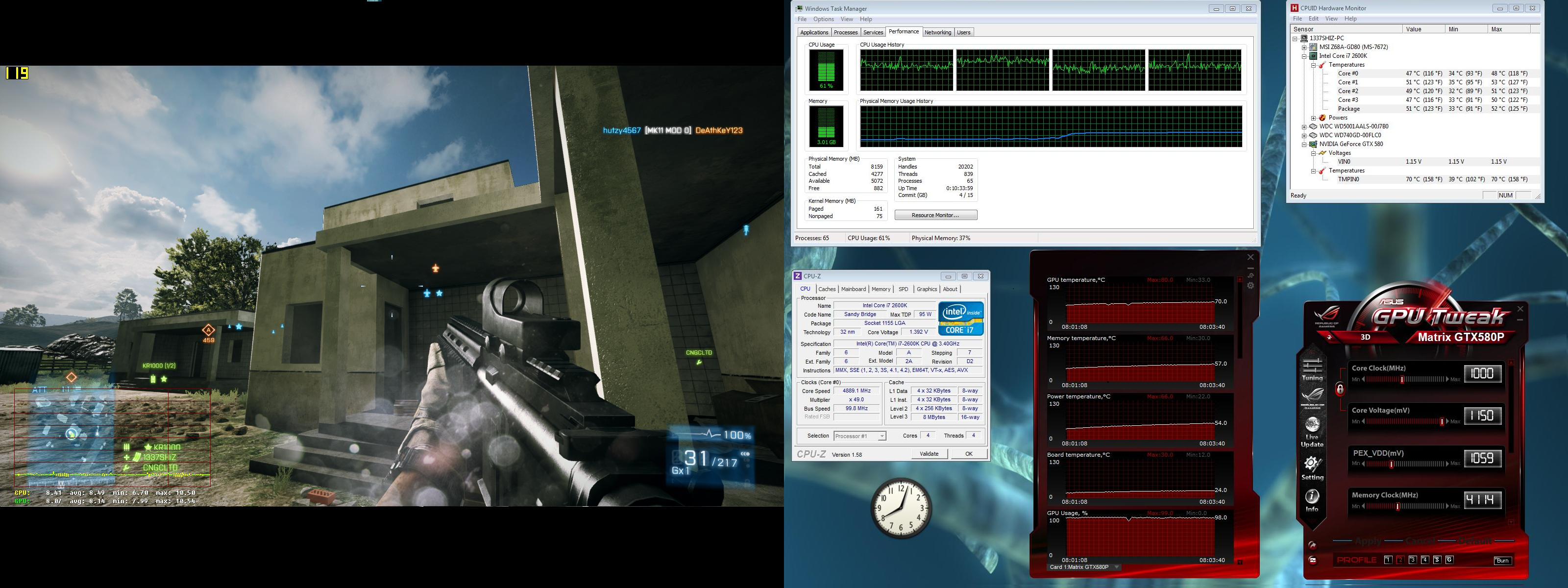The image size is (1568, 588).
Task: Switch to the Mainboard tab in CPU-Z
Action: (854, 289)
